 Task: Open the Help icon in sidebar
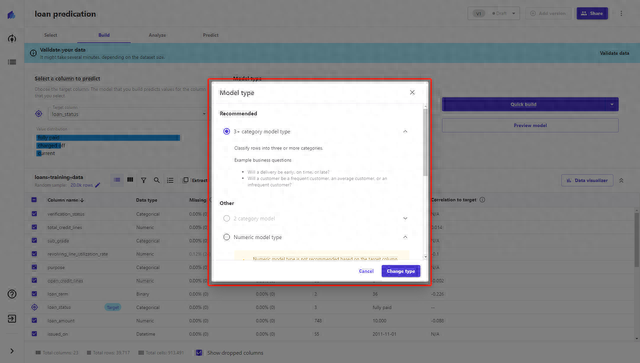(x=12, y=294)
